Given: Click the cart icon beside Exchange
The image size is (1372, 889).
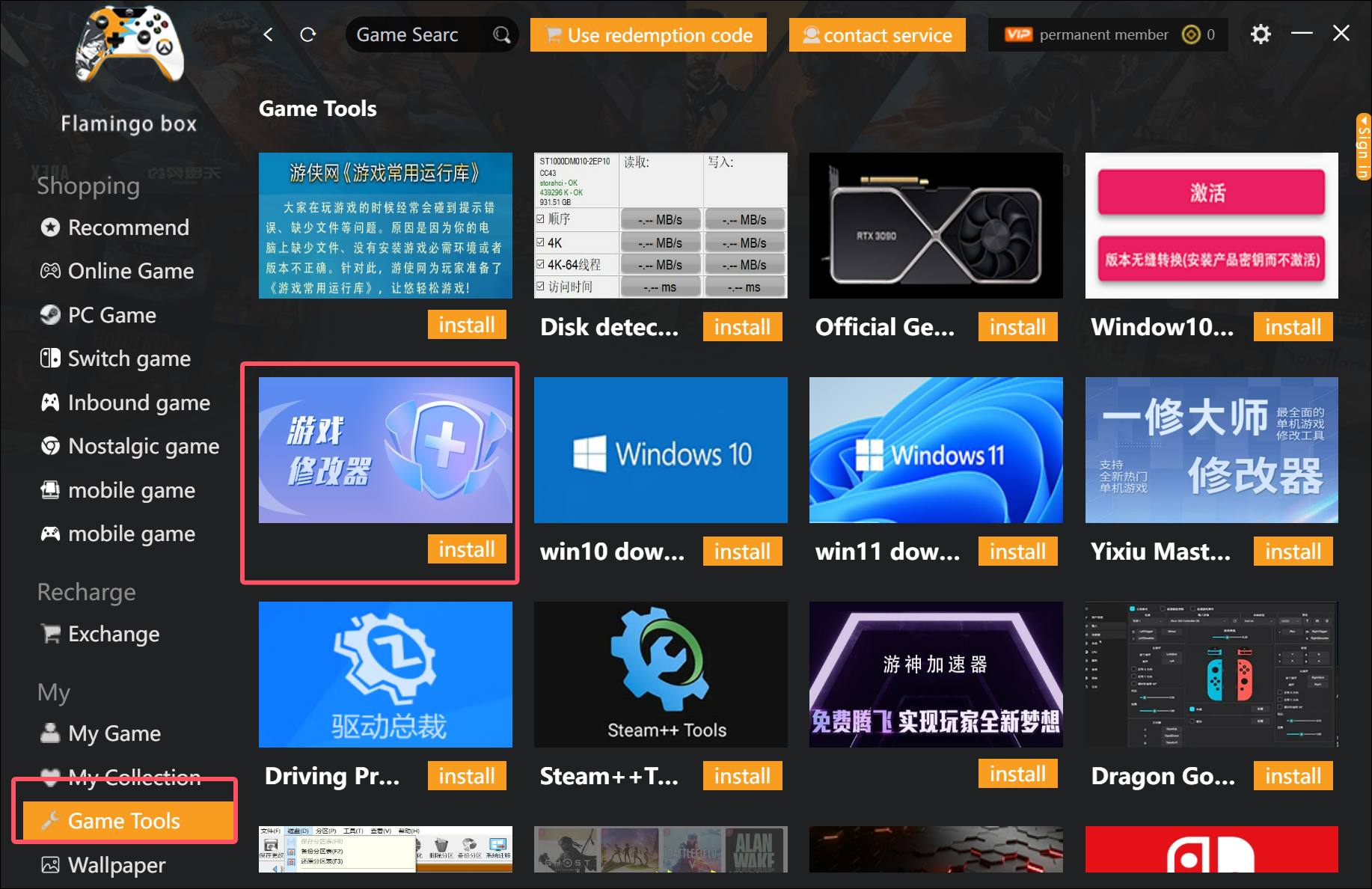Looking at the screenshot, I should [x=50, y=634].
